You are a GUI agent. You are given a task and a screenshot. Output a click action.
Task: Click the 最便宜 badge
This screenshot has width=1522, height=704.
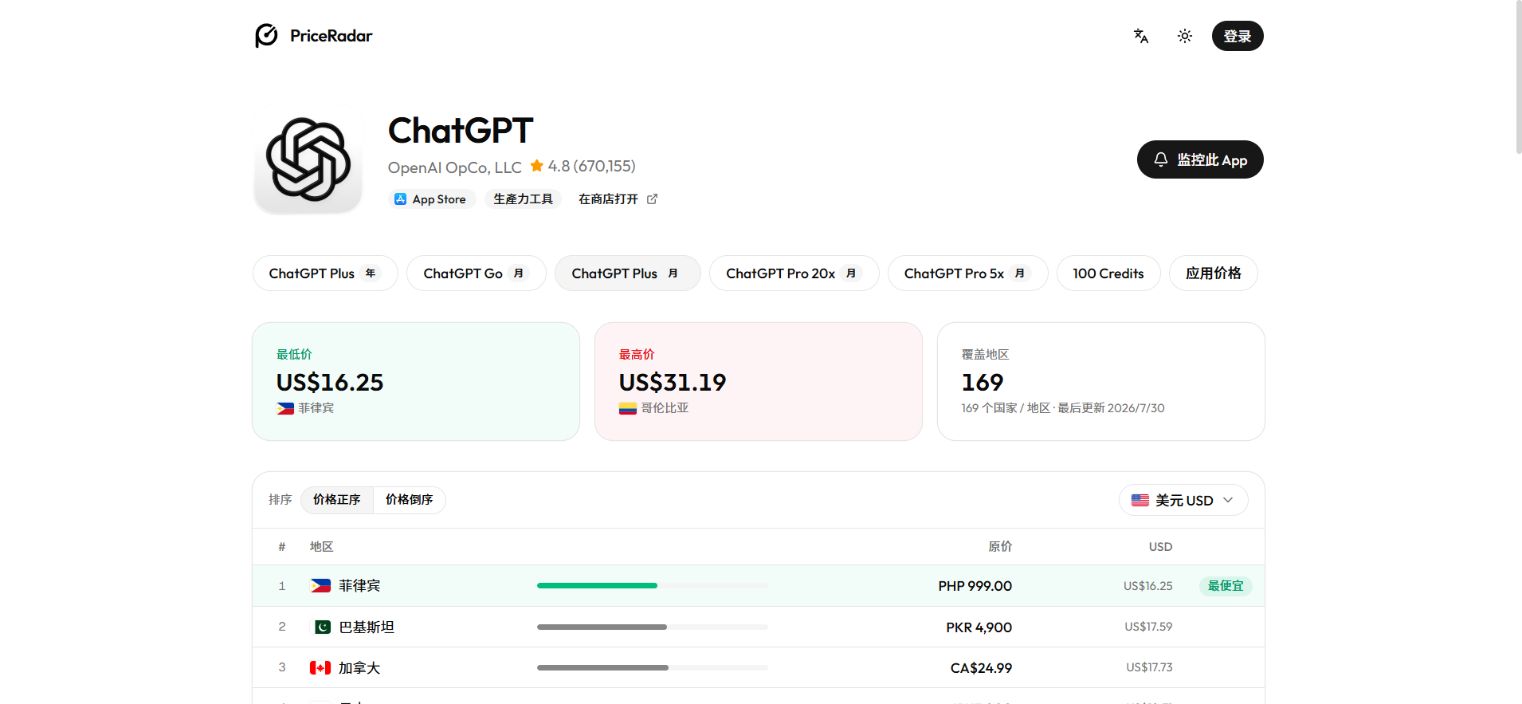(1225, 586)
